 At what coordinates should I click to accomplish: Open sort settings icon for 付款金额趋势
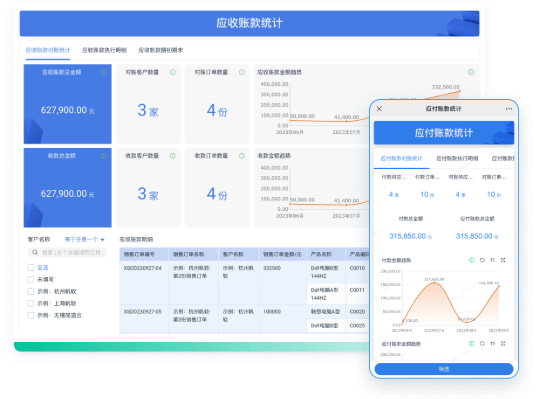tap(492, 260)
